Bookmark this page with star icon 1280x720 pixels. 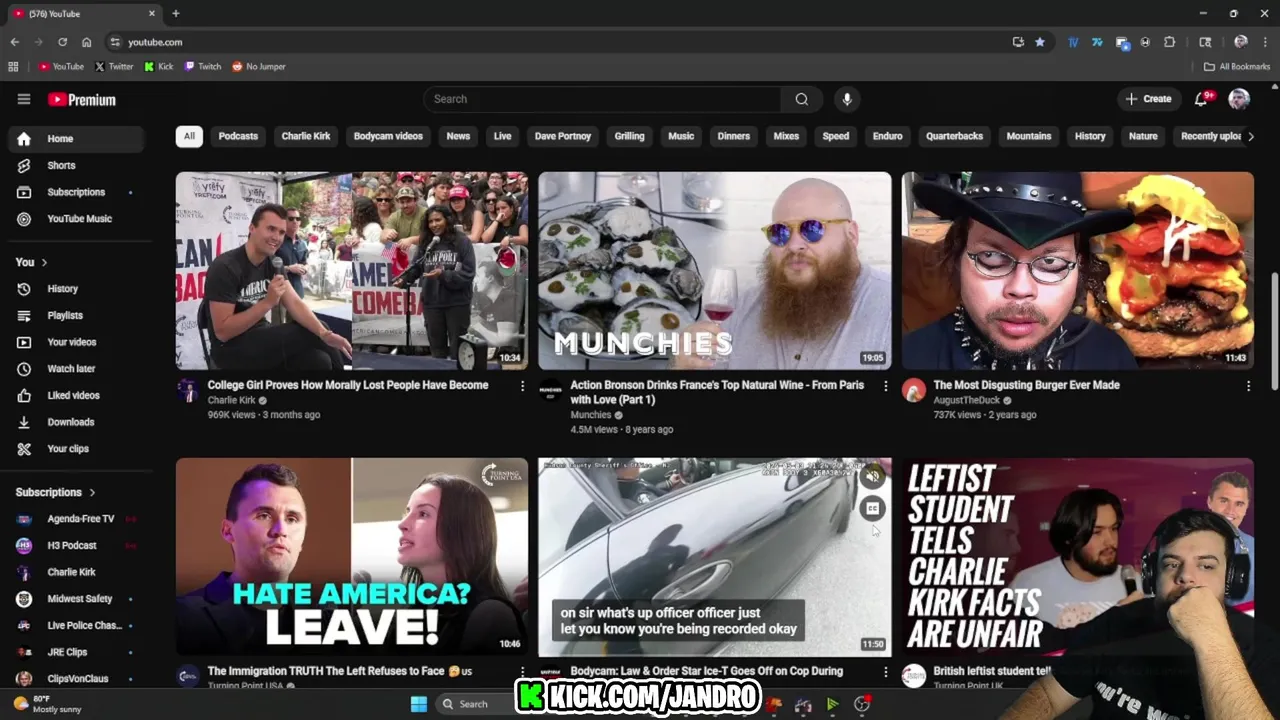1040,42
